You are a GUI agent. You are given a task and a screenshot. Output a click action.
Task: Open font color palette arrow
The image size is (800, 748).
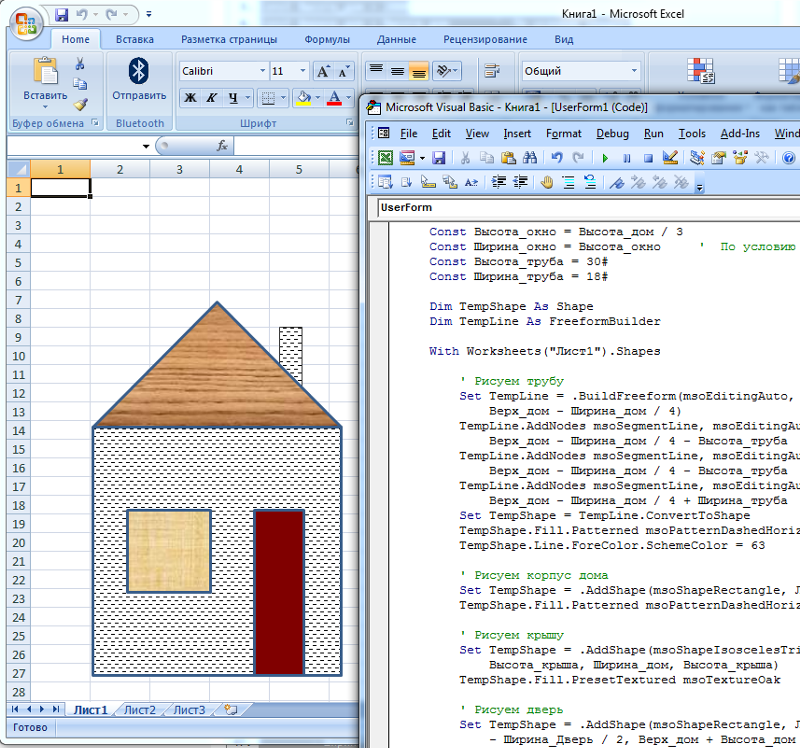[x=348, y=97]
